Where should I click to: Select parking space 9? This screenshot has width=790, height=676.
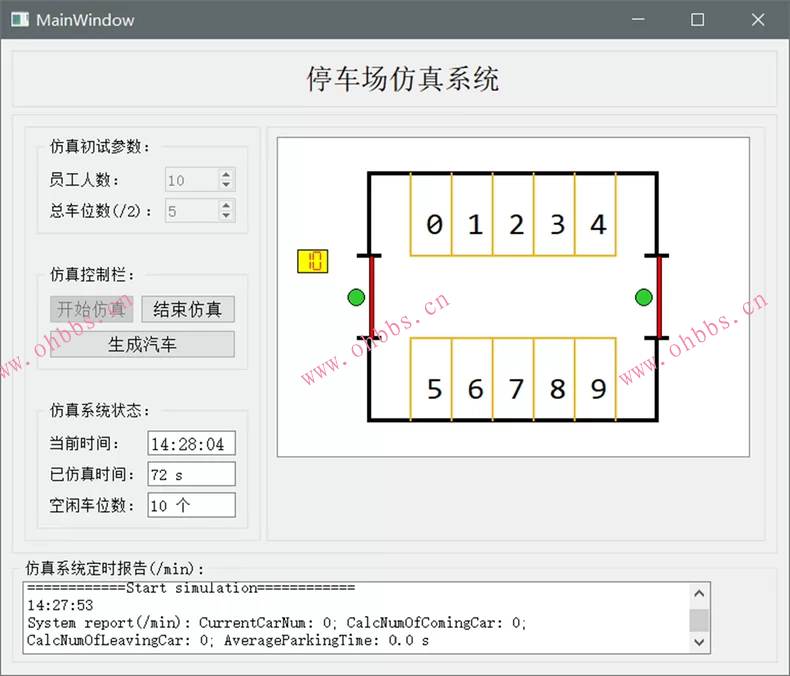click(x=596, y=379)
